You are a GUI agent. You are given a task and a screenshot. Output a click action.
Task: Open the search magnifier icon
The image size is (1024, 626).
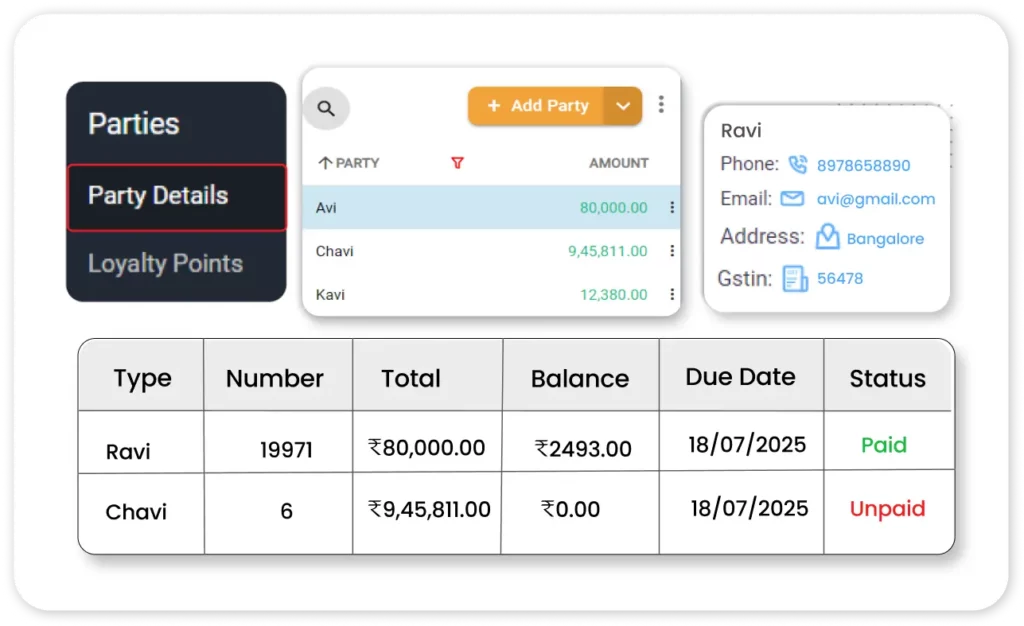pos(326,105)
